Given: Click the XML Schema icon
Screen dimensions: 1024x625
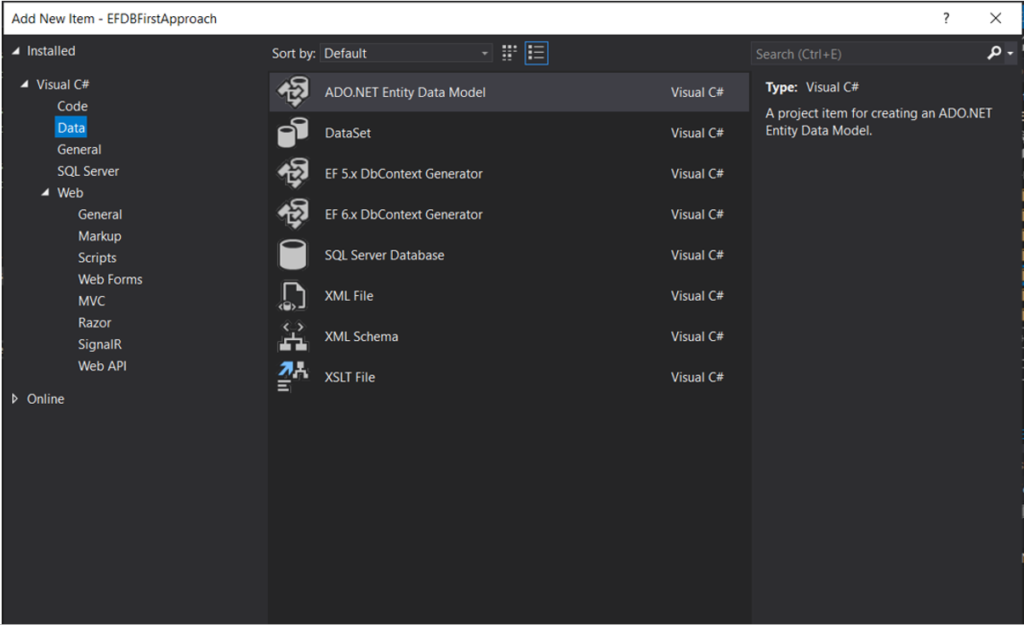Looking at the screenshot, I should [293, 336].
